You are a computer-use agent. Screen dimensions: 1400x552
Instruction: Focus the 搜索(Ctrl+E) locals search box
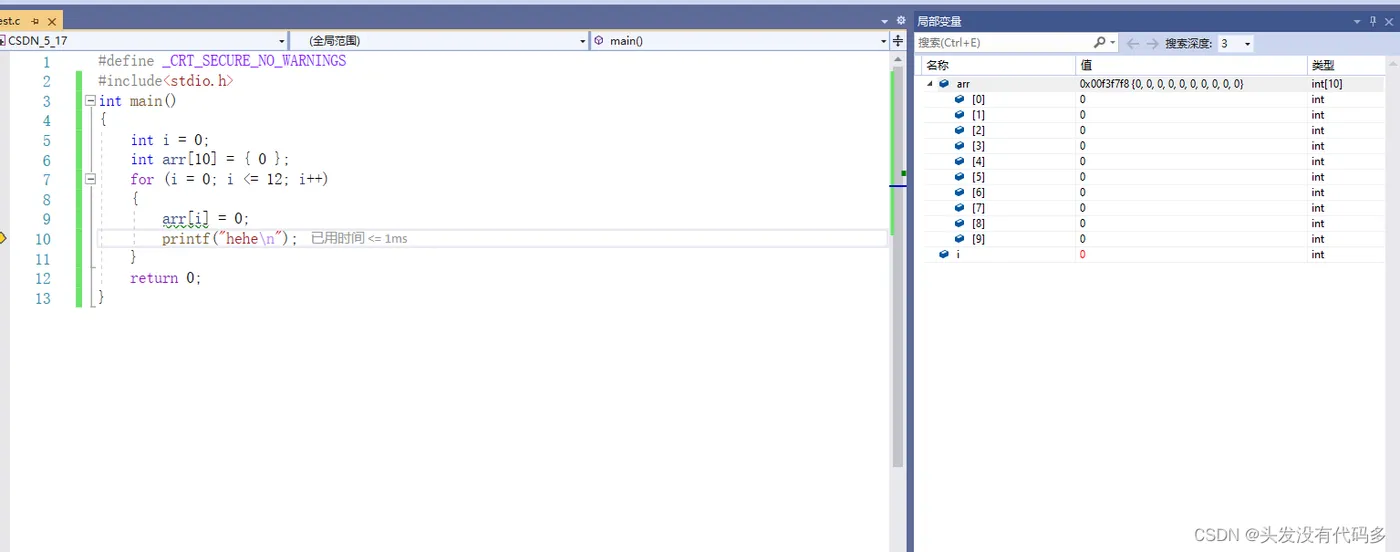click(1003, 42)
